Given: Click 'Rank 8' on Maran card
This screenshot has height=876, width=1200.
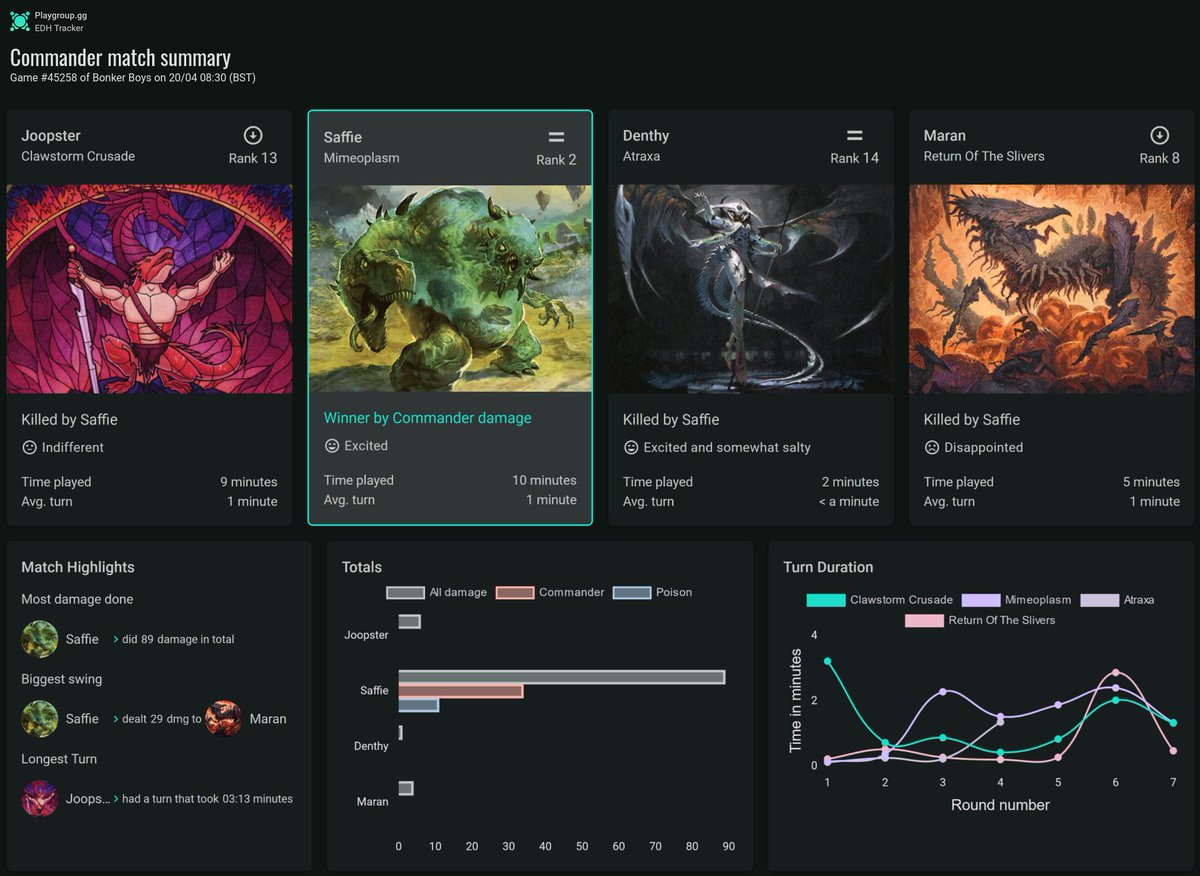Looking at the screenshot, I should coord(1159,158).
